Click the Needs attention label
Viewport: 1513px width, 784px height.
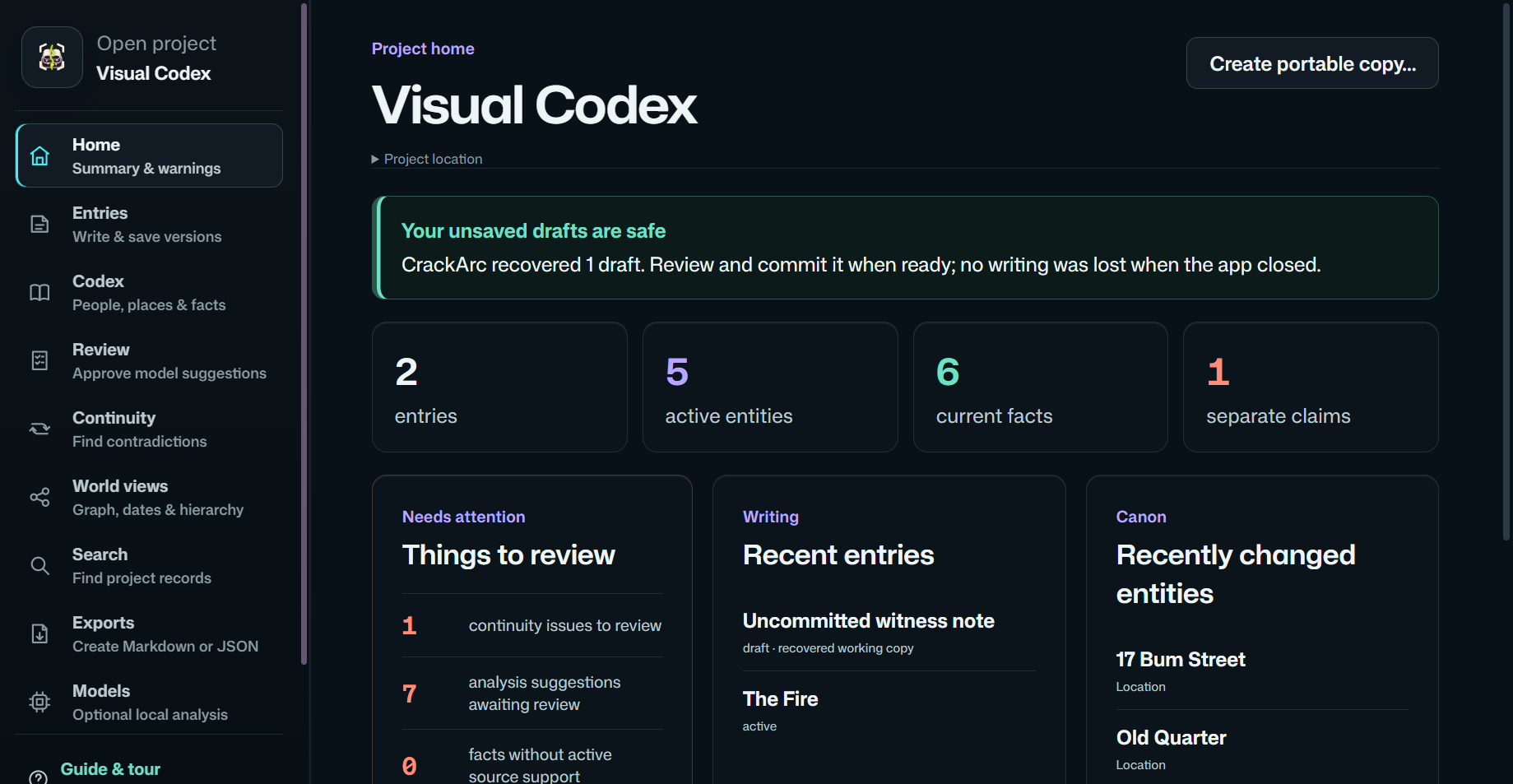point(463,517)
